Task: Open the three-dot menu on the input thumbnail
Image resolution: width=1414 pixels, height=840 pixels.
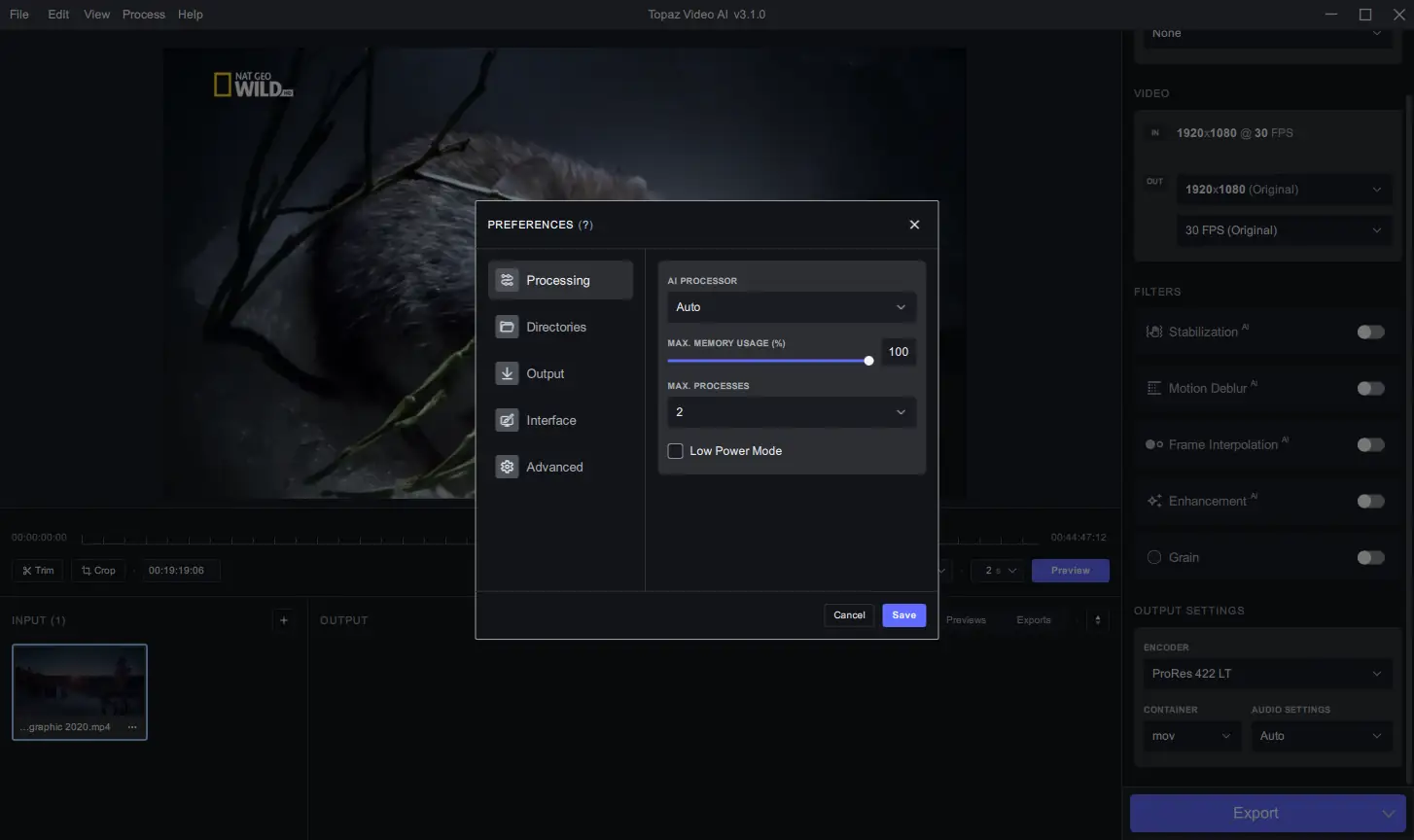Action: coord(132,727)
